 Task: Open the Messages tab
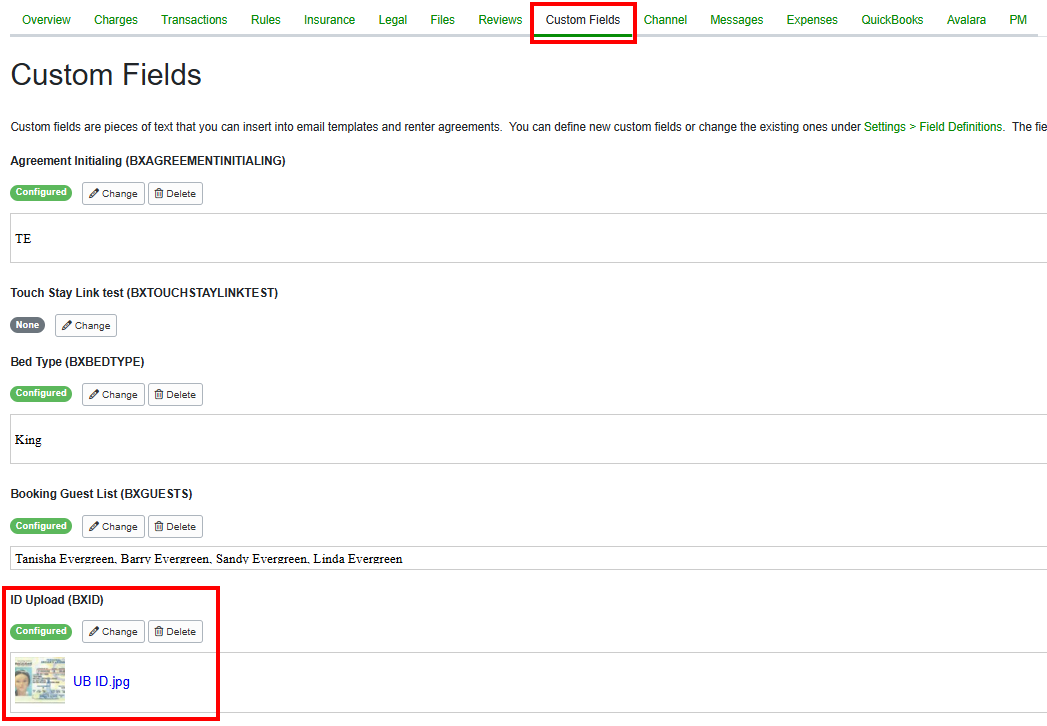737,19
